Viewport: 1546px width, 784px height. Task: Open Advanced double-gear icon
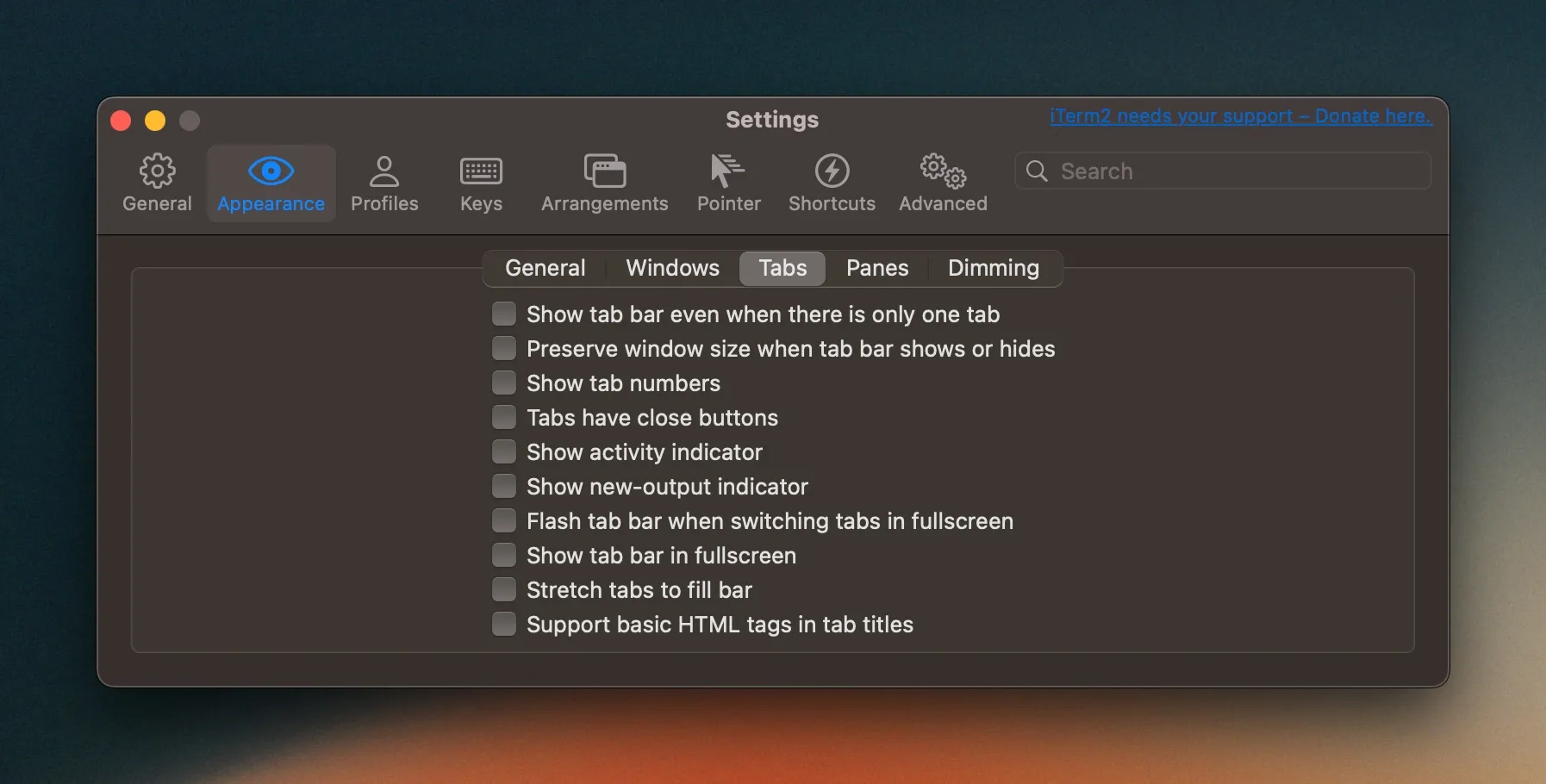943,171
